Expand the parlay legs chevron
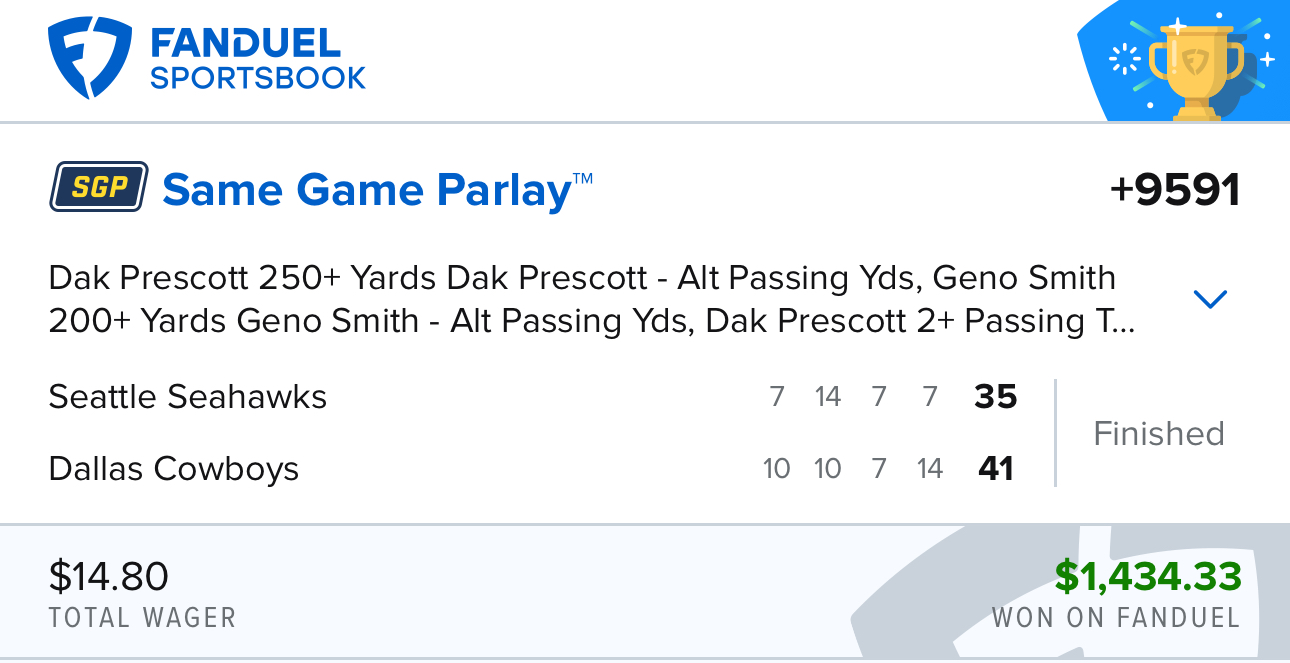The width and height of the screenshot is (1290, 663). click(1210, 299)
